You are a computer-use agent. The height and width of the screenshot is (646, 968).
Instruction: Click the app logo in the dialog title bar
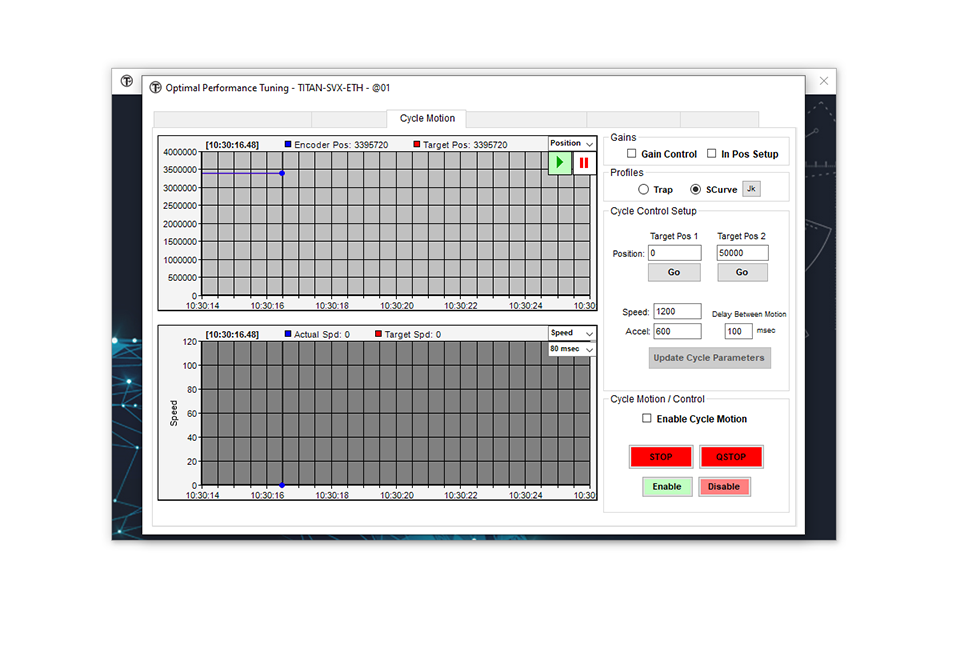(155, 88)
